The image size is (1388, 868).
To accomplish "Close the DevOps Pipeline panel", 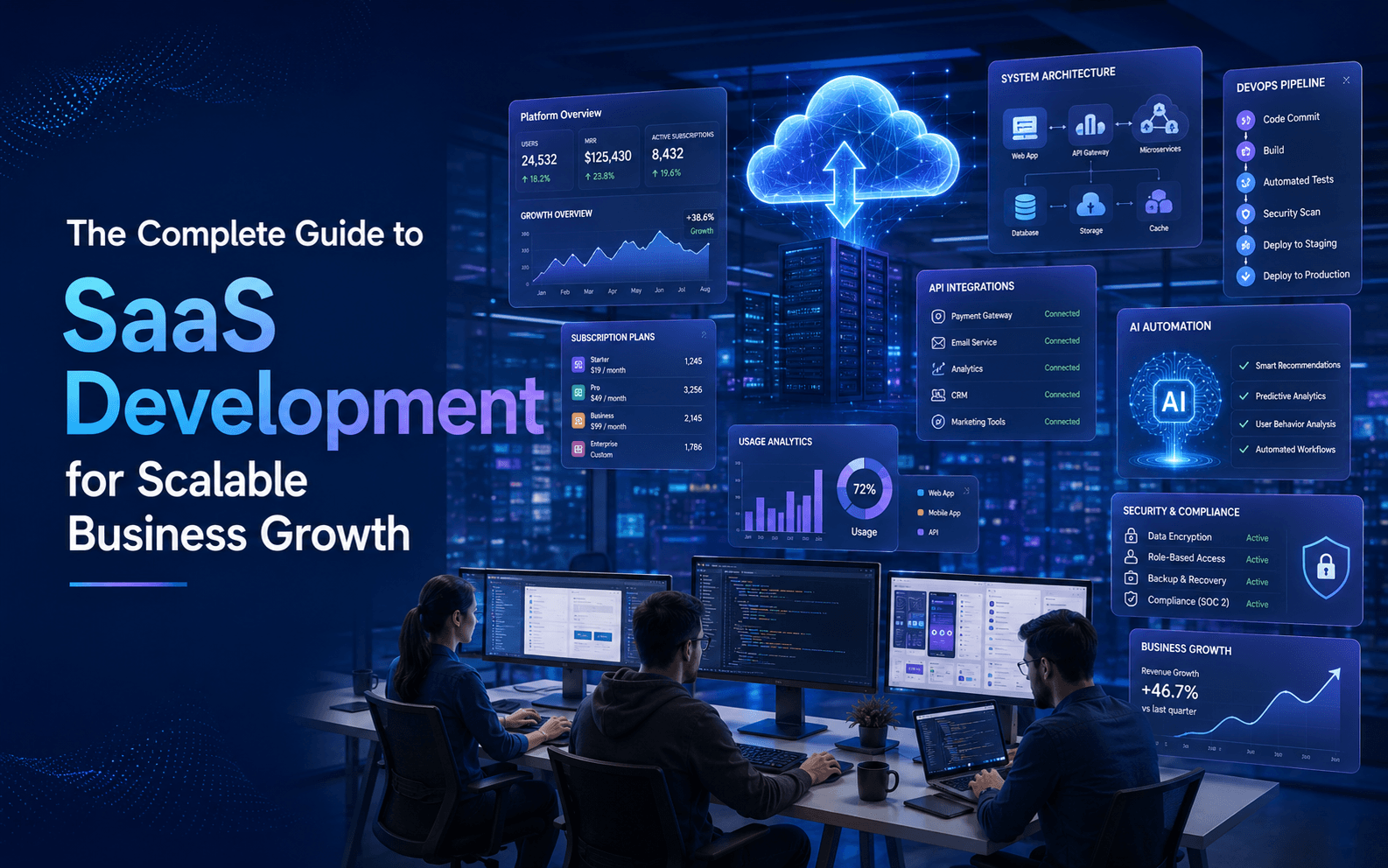I will pyautogui.click(x=1346, y=80).
